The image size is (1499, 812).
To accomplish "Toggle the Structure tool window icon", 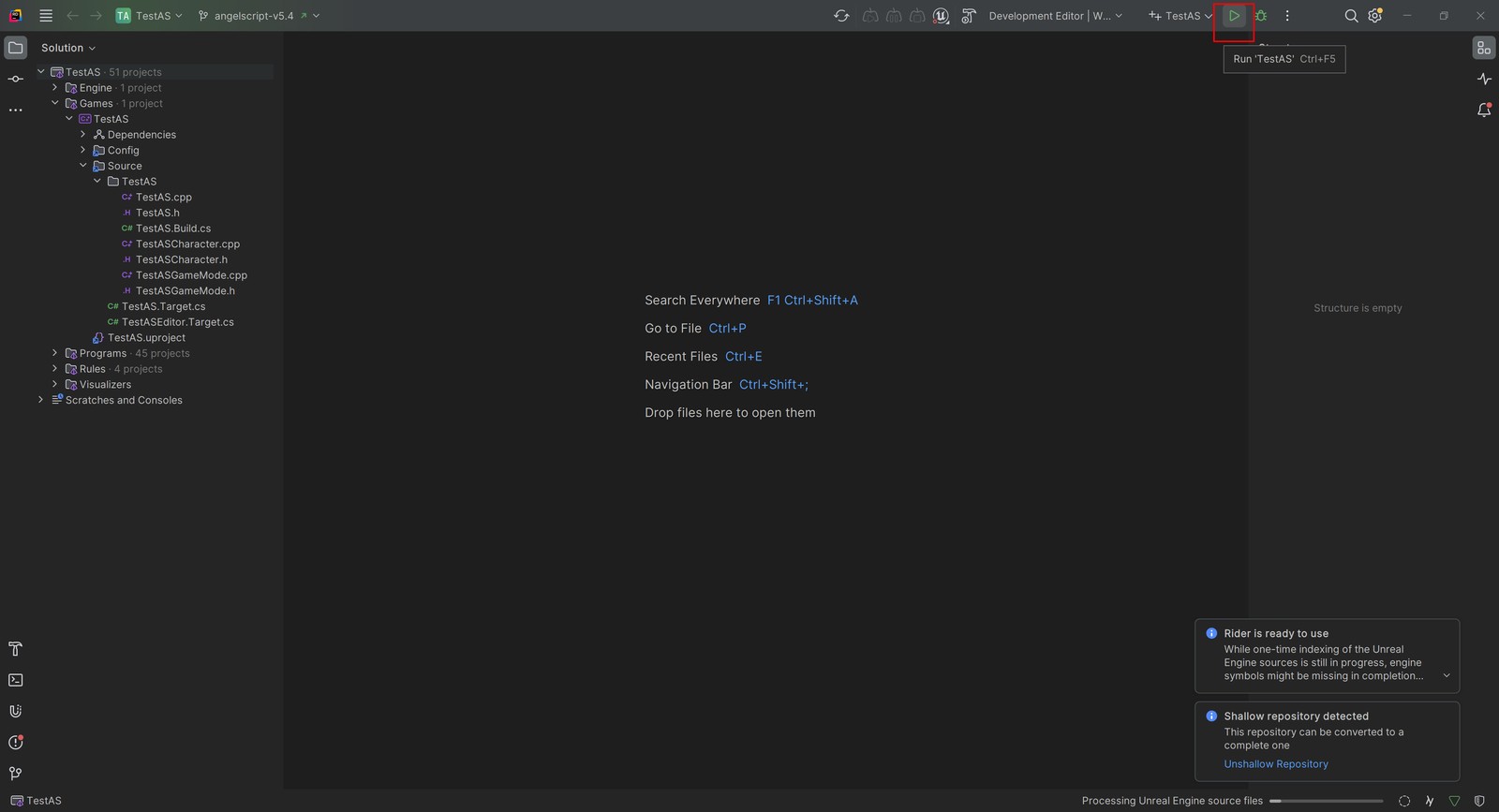I will coord(1484,48).
